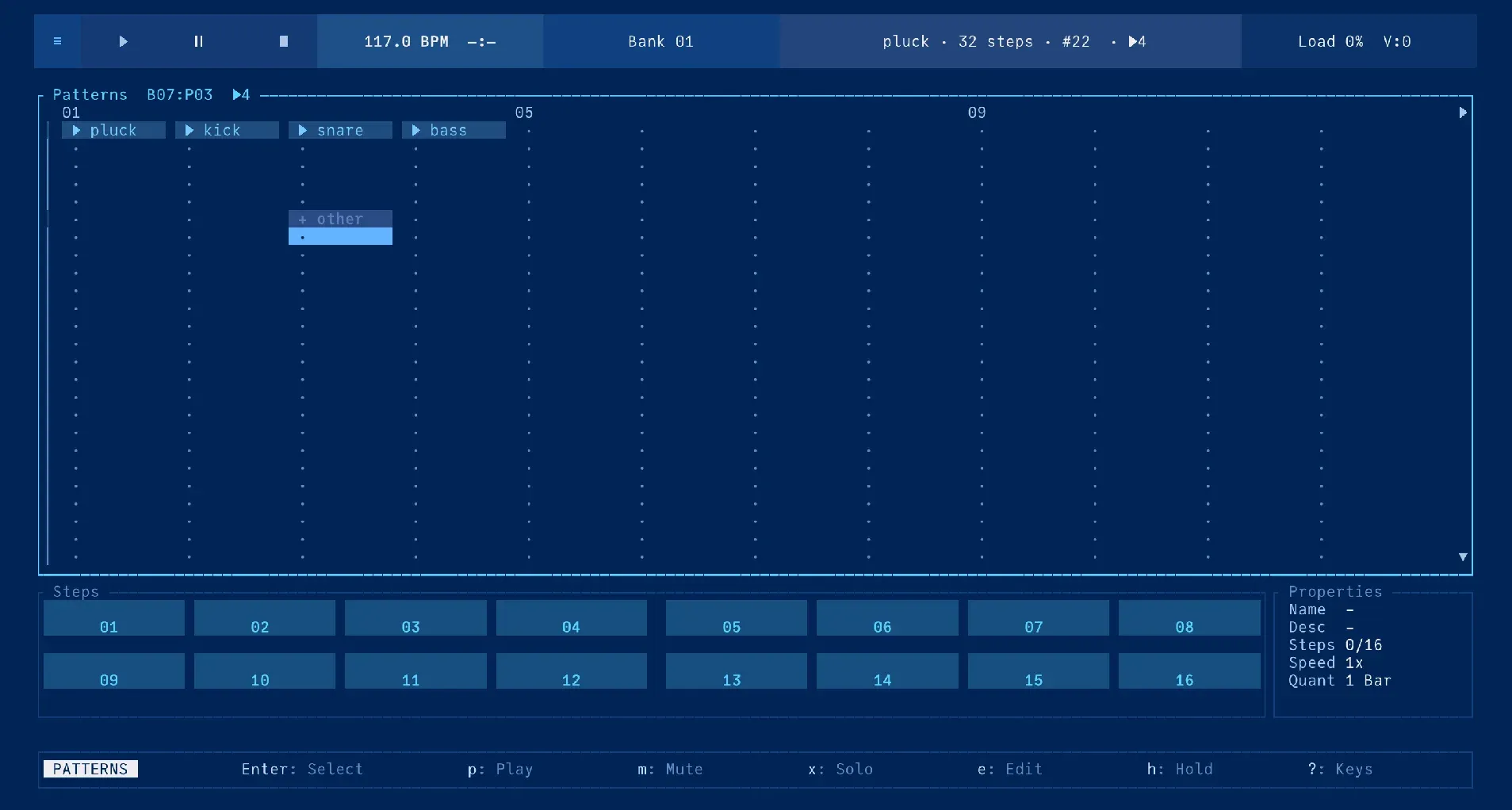The width and height of the screenshot is (1512, 810).
Task: Open the Bank 01 selector
Action: click(x=661, y=41)
